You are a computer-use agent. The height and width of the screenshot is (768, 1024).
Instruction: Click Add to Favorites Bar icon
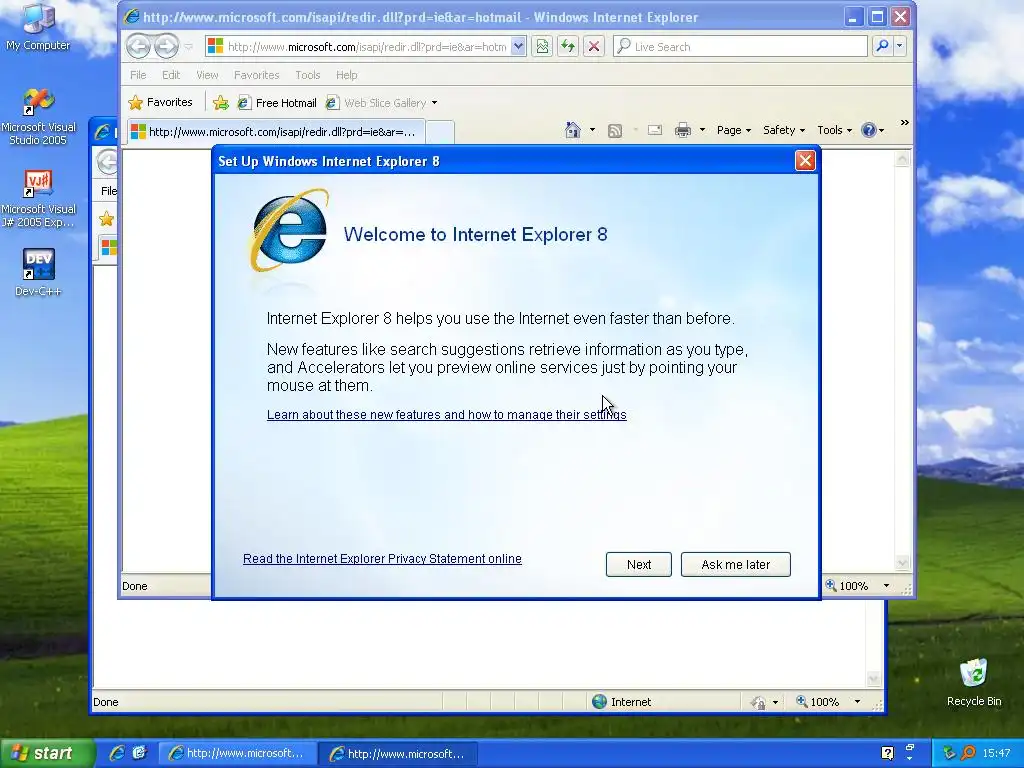221,103
